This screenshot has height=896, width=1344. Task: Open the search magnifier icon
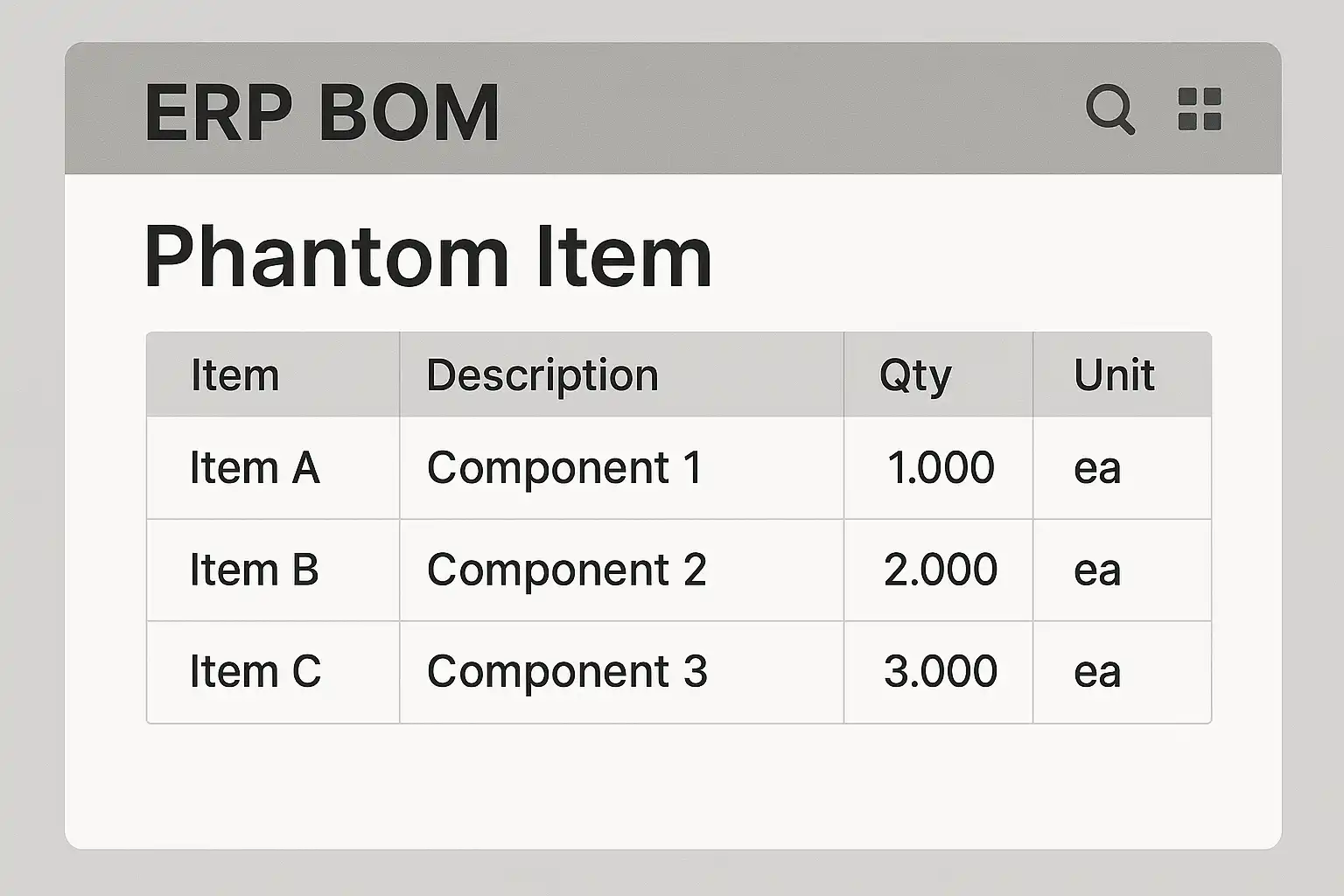coord(1110,109)
